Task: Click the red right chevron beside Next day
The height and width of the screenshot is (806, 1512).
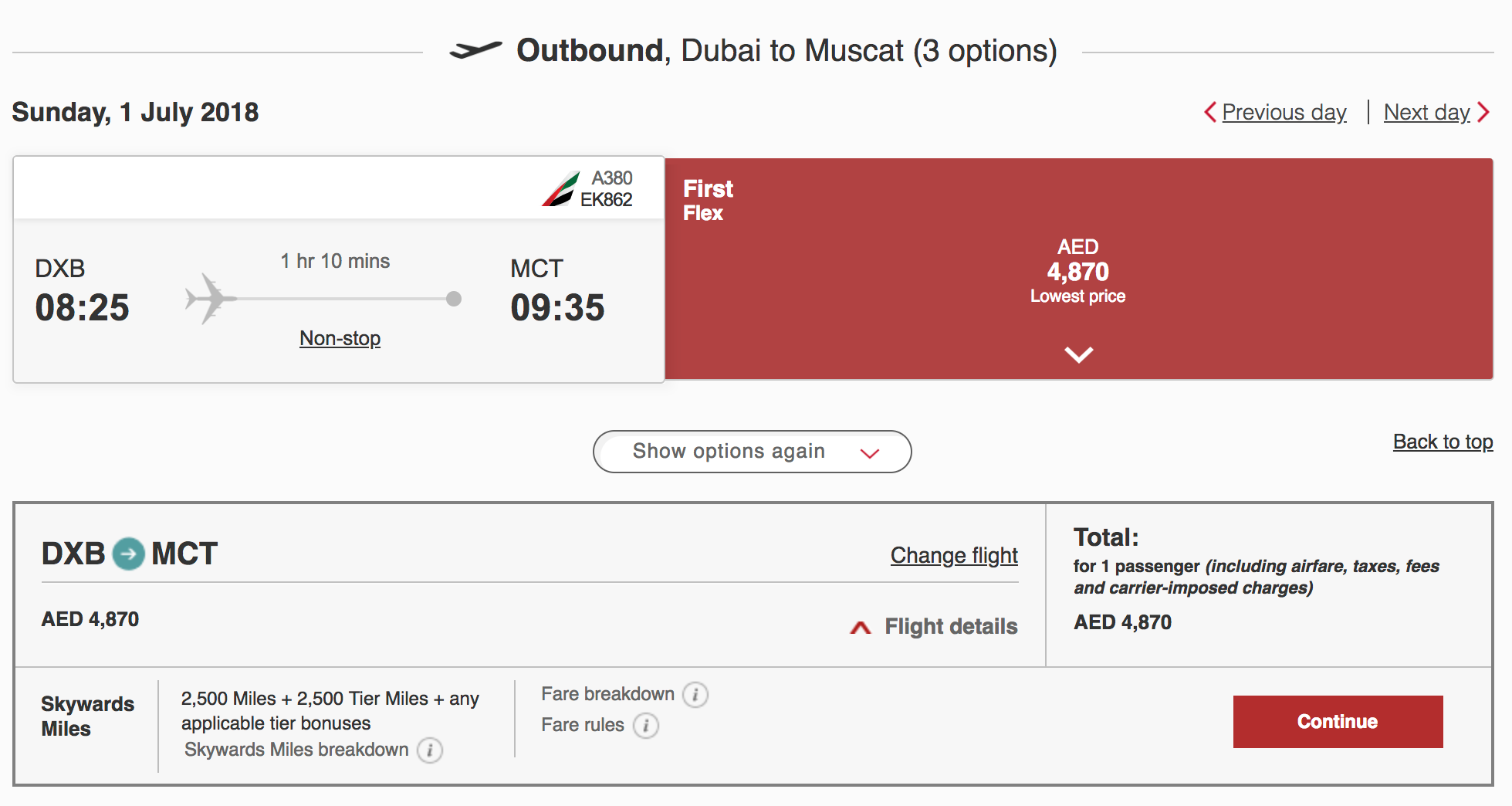Action: pos(1483,113)
